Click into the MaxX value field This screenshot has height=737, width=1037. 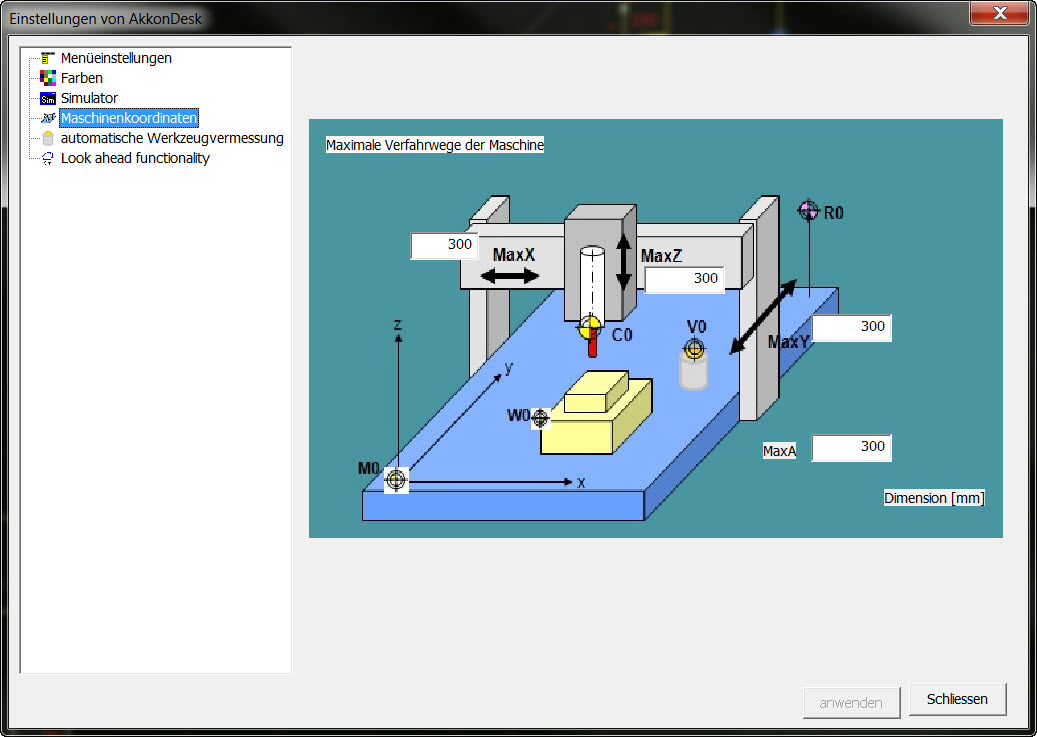(x=445, y=245)
